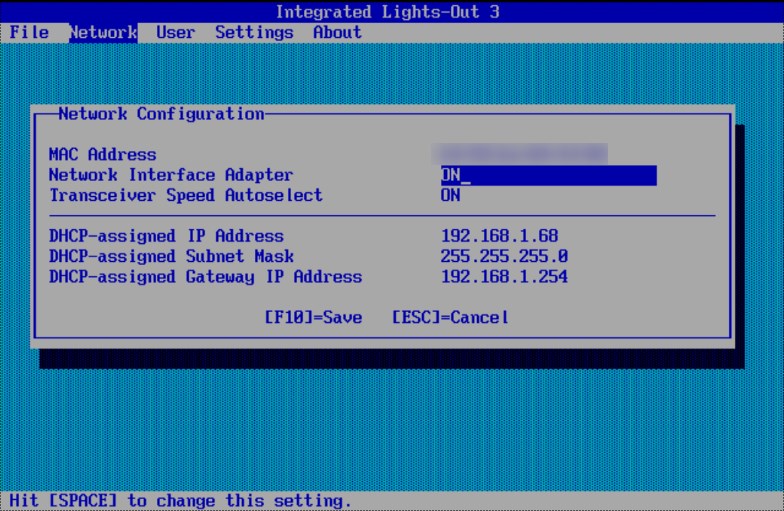
Task: Open the About menu
Action: pos(338,32)
